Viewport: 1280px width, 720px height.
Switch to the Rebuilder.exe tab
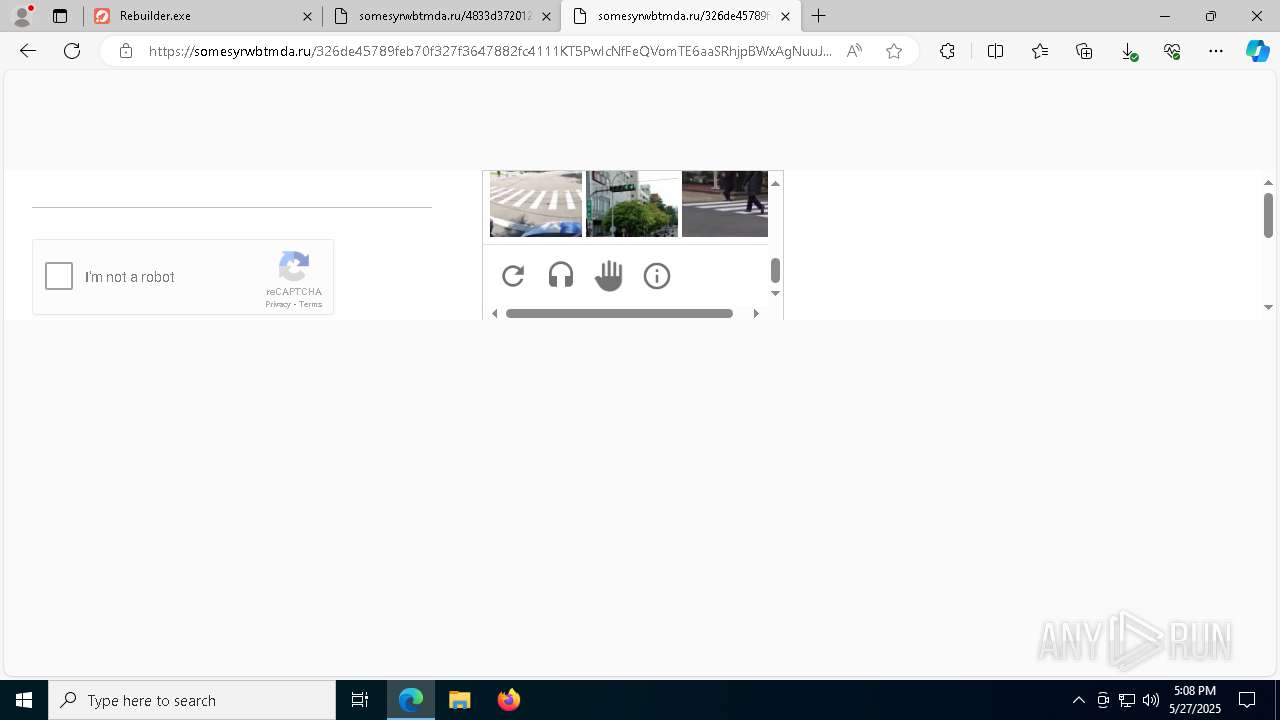tap(201, 16)
